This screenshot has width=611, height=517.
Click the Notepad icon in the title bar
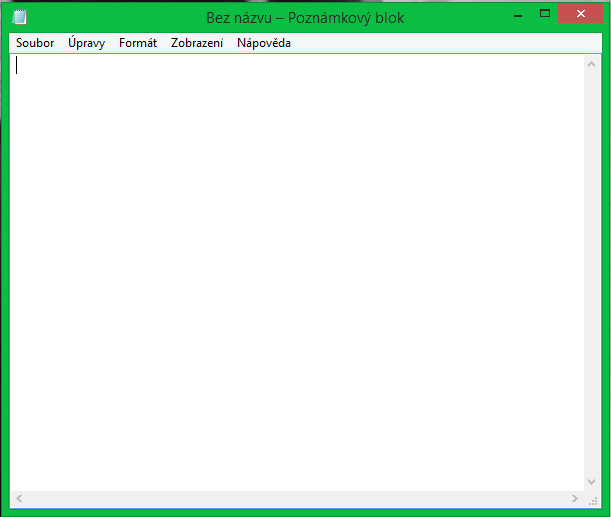(19, 17)
